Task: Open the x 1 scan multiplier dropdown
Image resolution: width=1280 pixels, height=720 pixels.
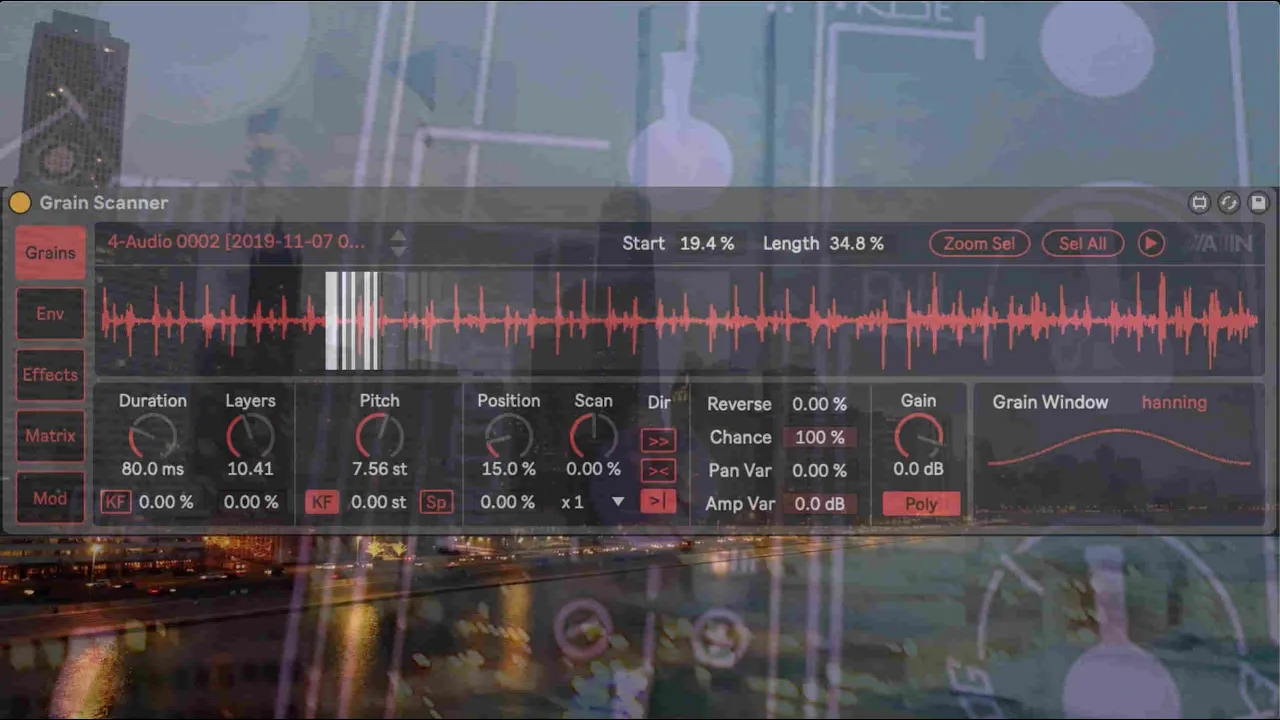Action: 593,502
